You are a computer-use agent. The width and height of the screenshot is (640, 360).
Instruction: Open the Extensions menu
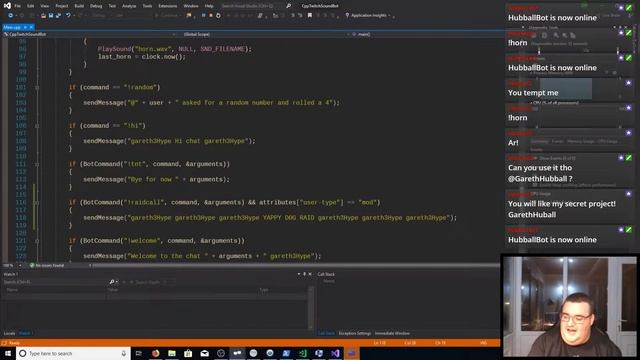168,6
